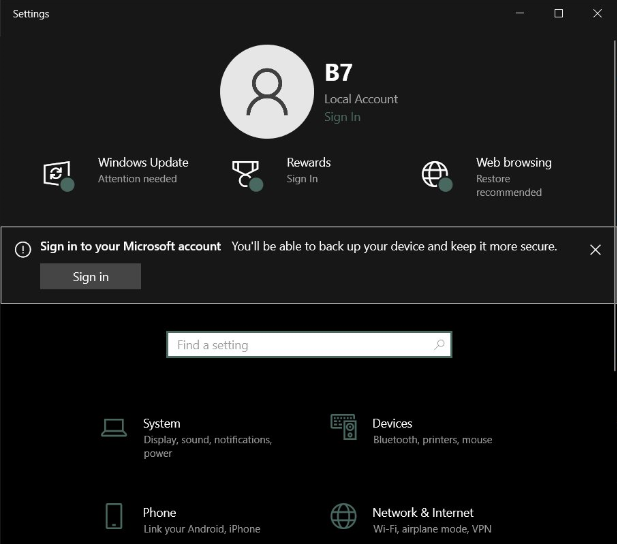Click 'Bluetooth, printers, mouse' description
This screenshot has width=617, height=544.
433,440
